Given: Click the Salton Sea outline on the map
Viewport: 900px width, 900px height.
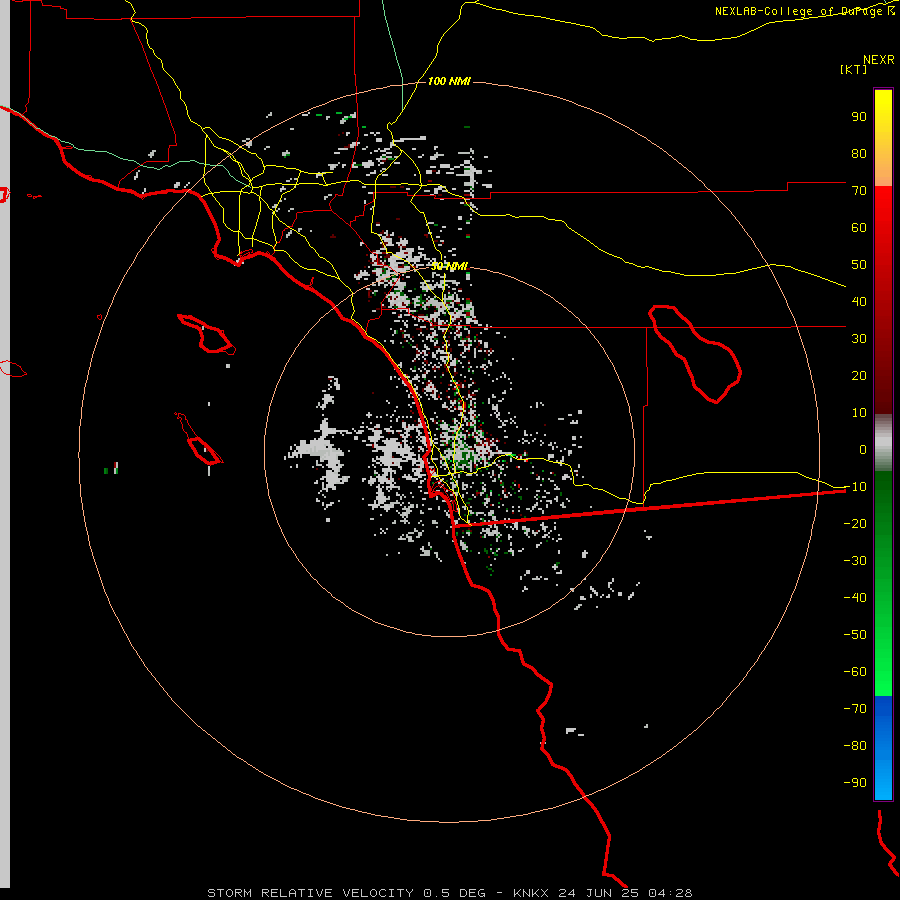Looking at the screenshot, I should (695, 355).
